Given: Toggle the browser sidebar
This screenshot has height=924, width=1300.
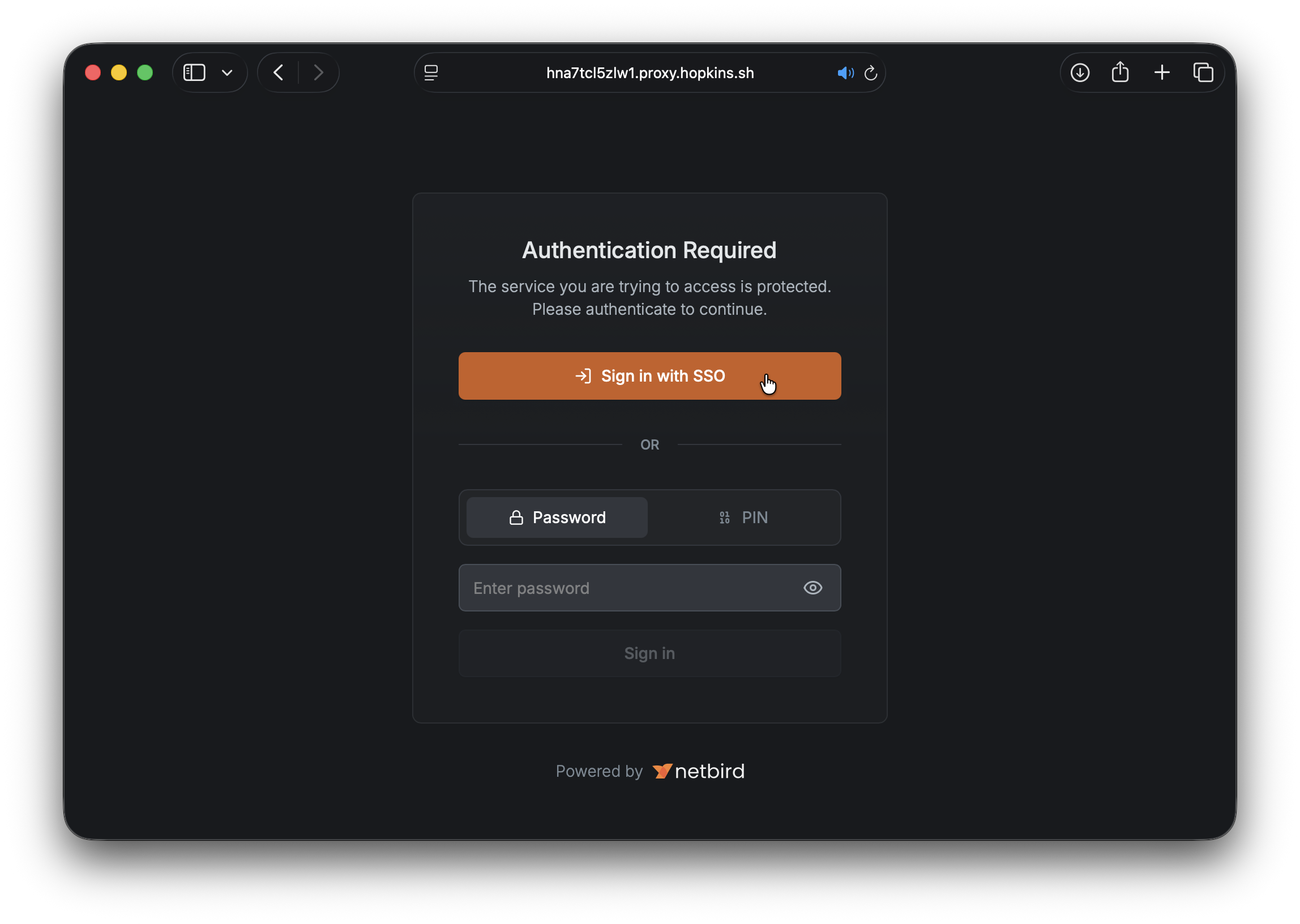Looking at the screenshot, I should pyautogui.click(x=194, y=72).
